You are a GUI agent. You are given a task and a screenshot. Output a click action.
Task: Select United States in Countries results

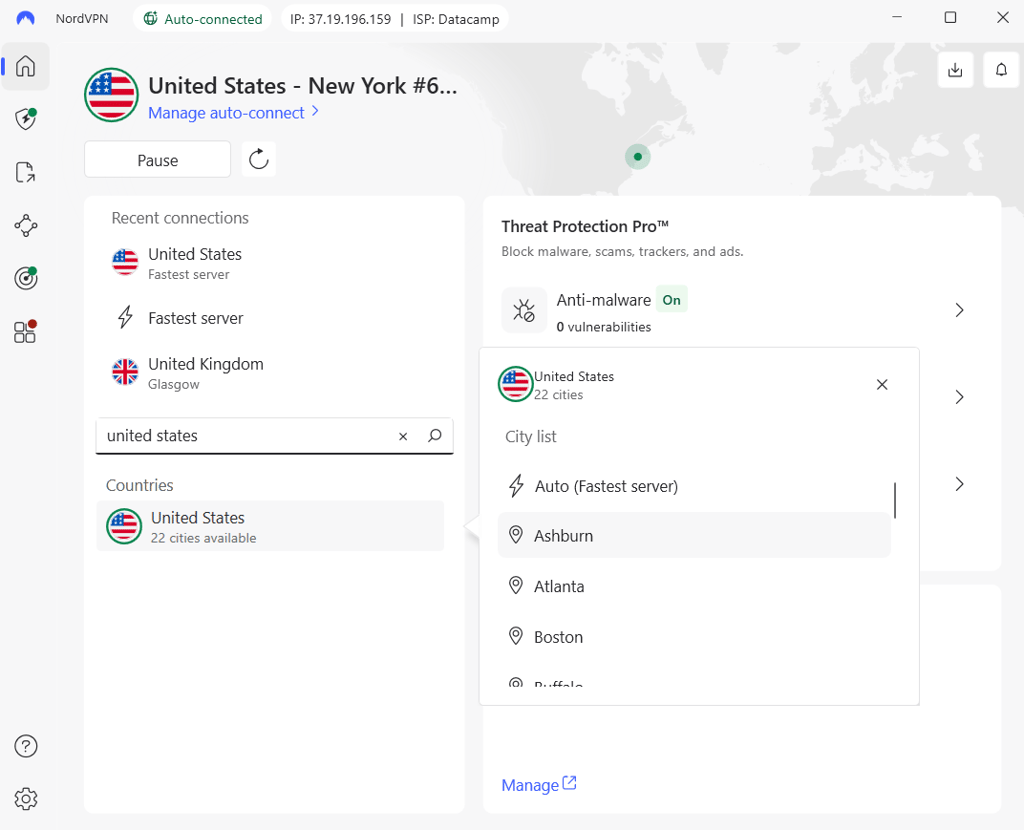click(x=270, y=526)
